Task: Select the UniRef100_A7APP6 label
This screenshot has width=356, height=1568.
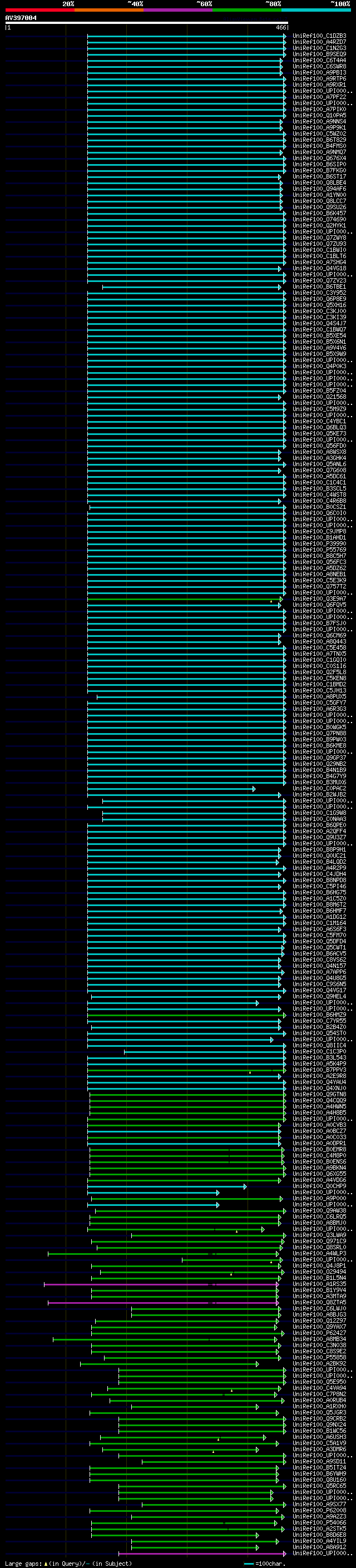Action: coord(319,972)
